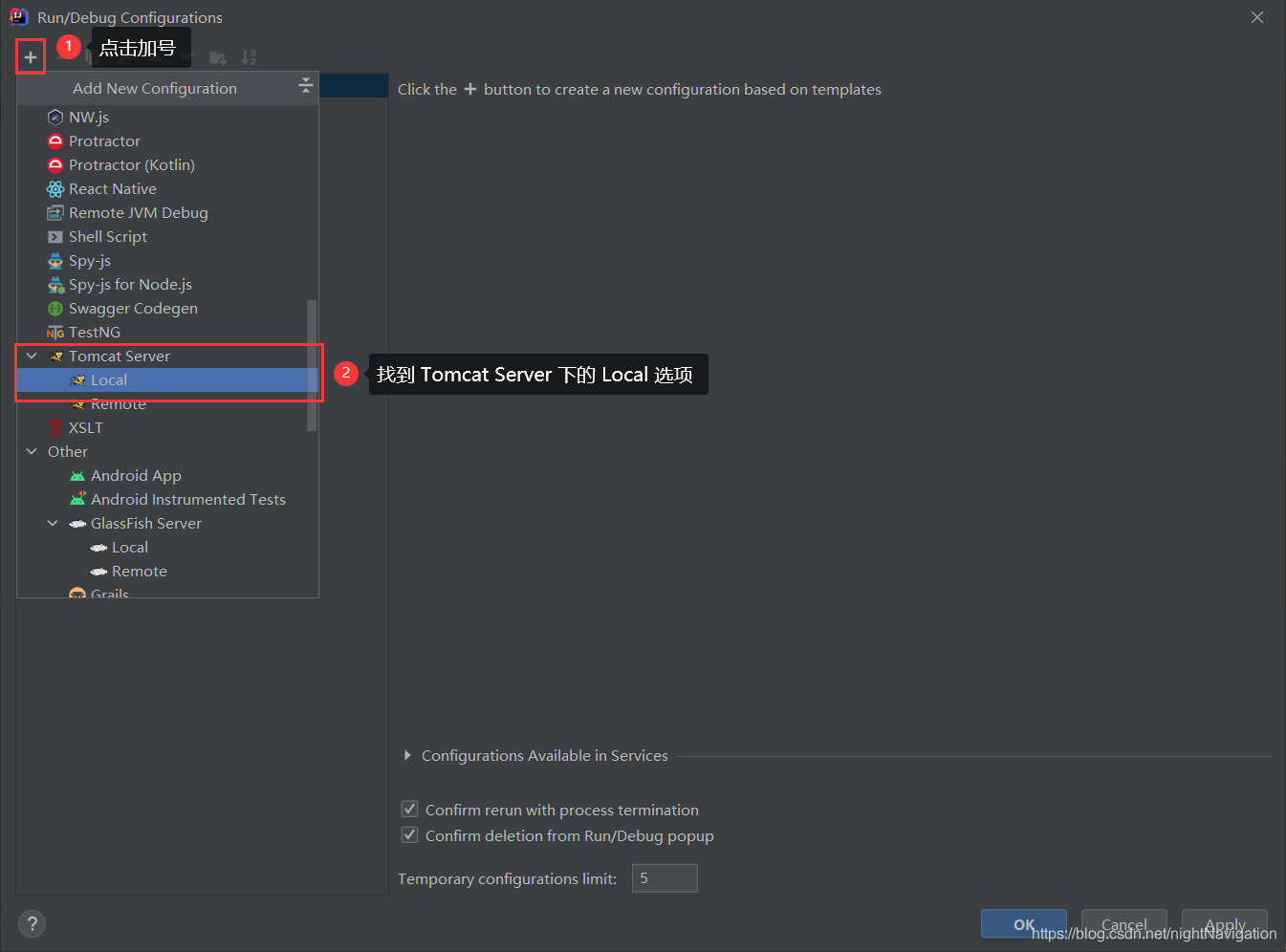Click the configuration list scrollbar thumb
Image resolution: width=1286 pixels, height=952 pixels.
click(312, 365)
